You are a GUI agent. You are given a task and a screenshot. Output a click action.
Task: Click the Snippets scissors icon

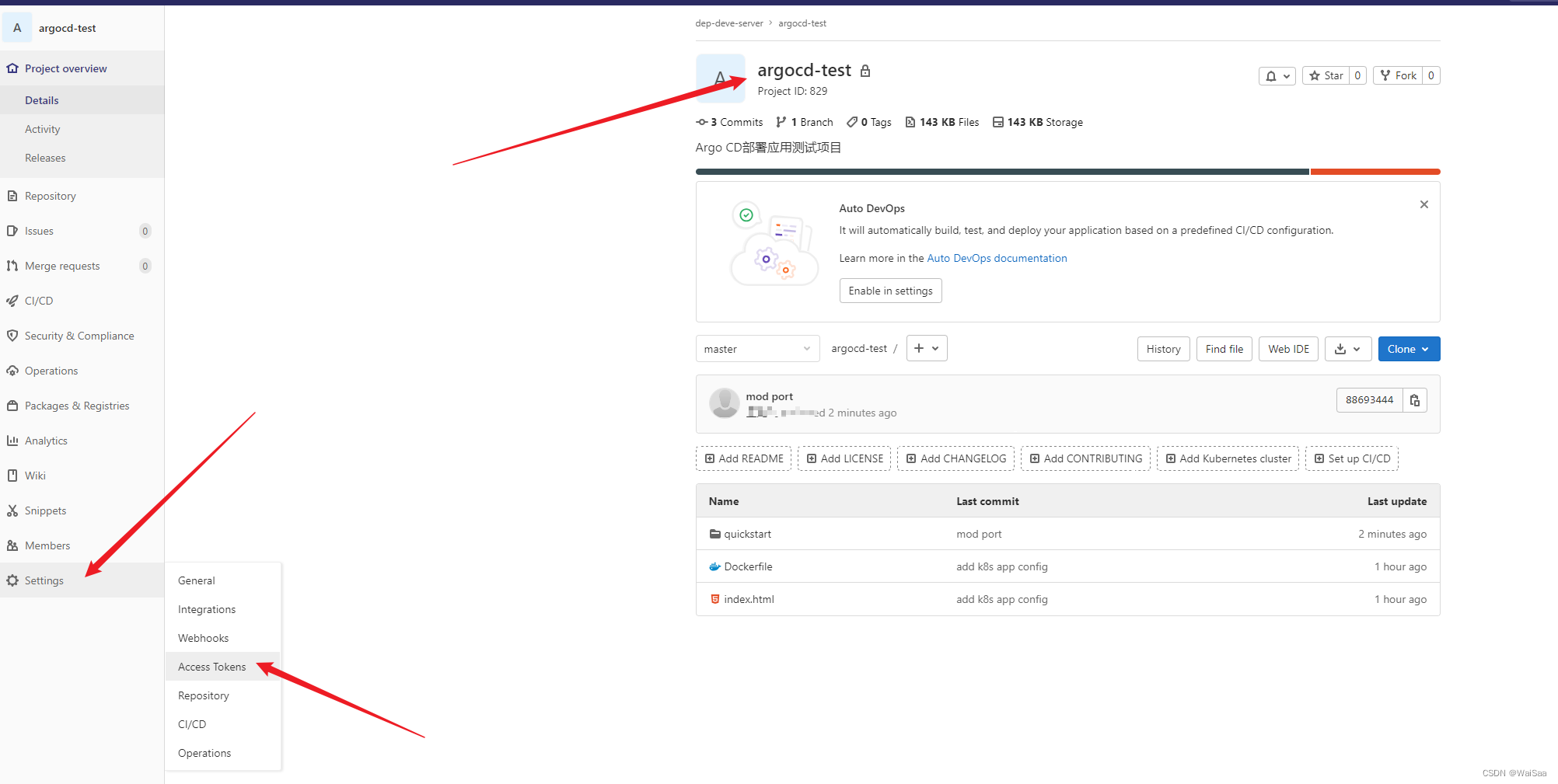pyautogui.click(x=12, y=510)
